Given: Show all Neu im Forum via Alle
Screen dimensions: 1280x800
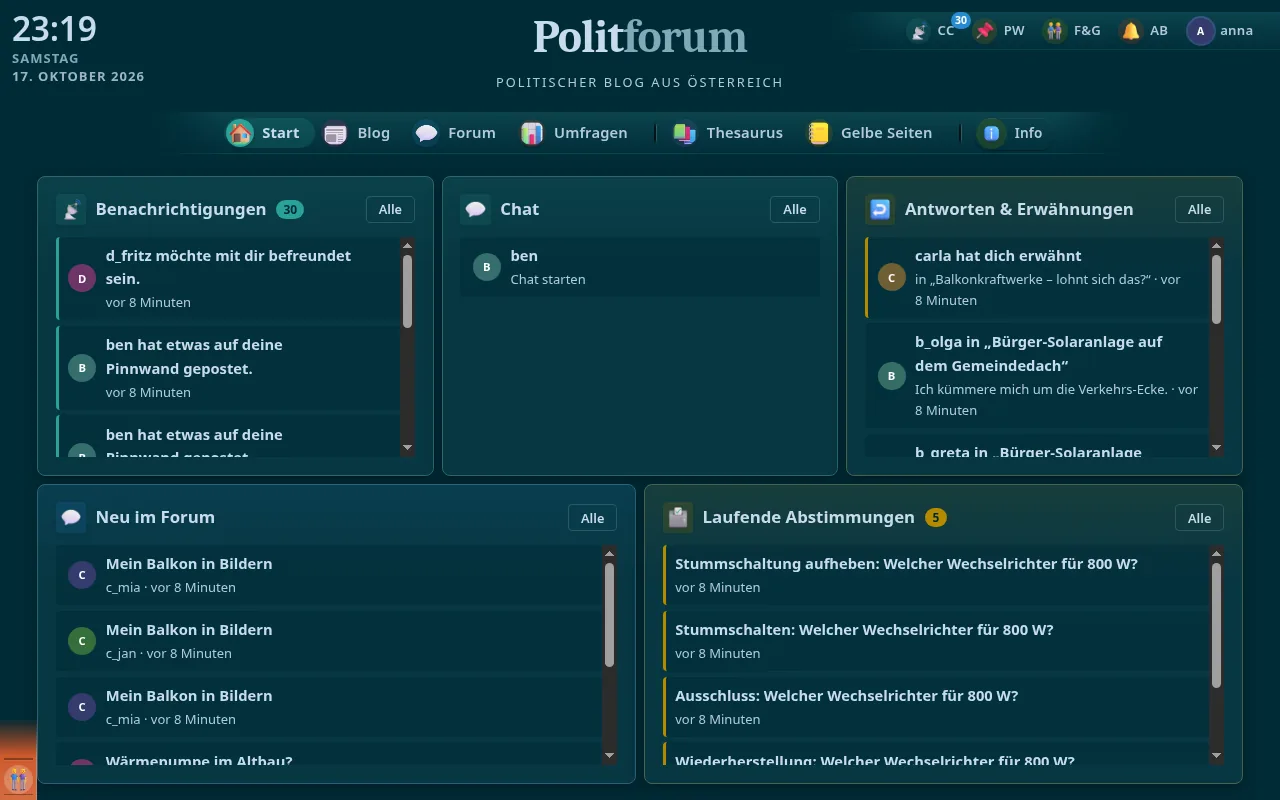Looking at the screenshot, I should click(593, 518).
